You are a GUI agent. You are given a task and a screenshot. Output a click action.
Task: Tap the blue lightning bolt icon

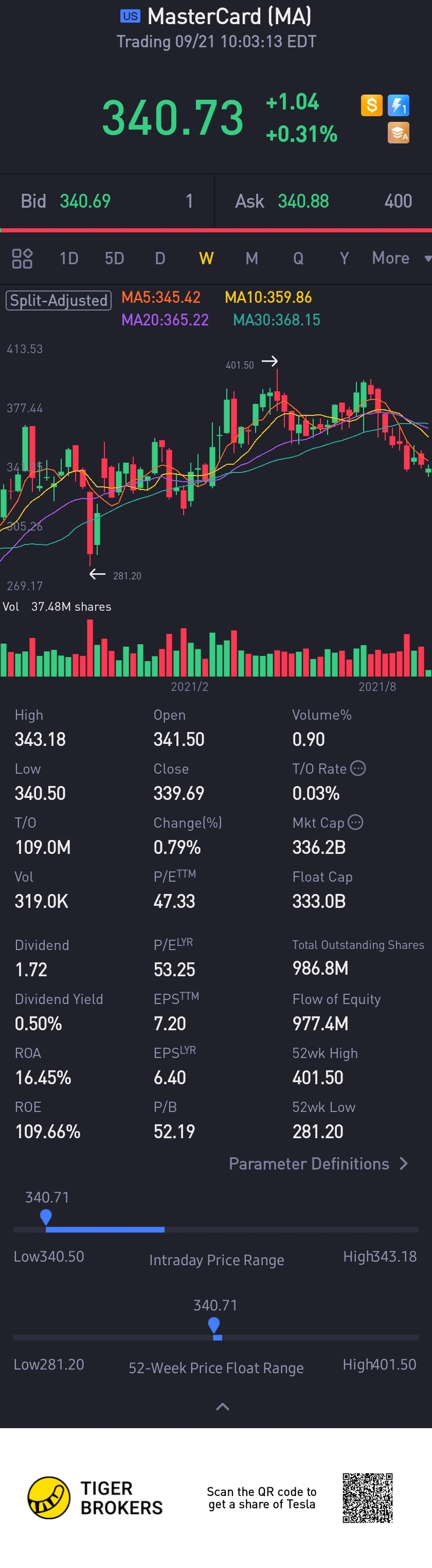(399, 105)
